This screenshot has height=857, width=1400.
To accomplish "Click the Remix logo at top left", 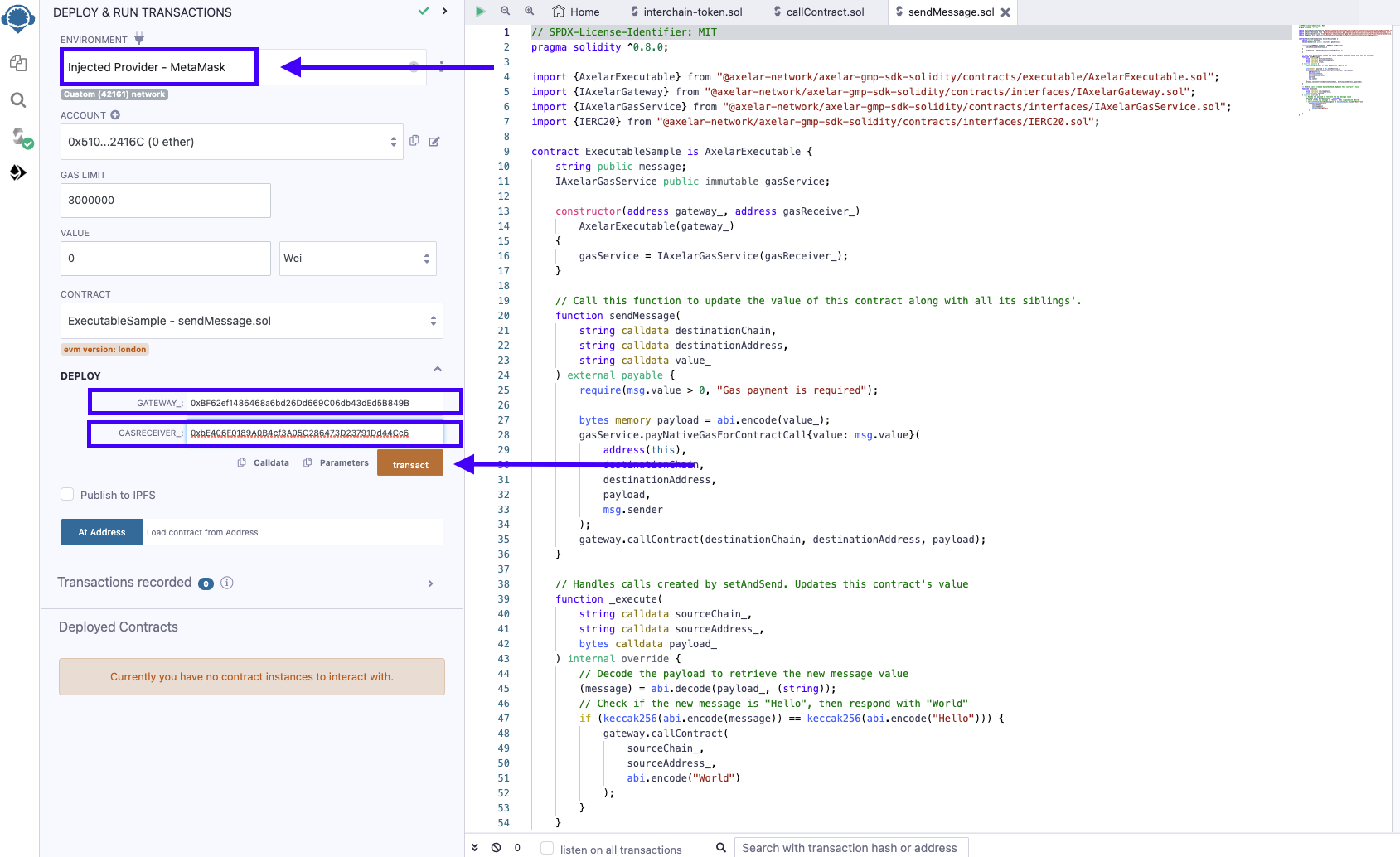I will (17, 17).
